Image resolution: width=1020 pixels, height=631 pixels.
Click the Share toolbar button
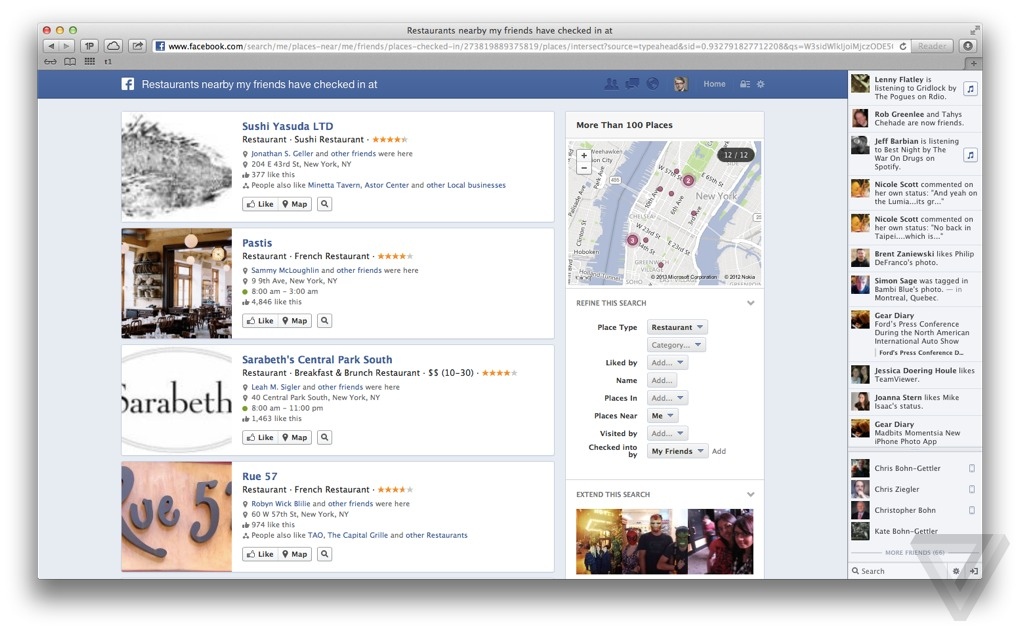[x=137, y=46]
